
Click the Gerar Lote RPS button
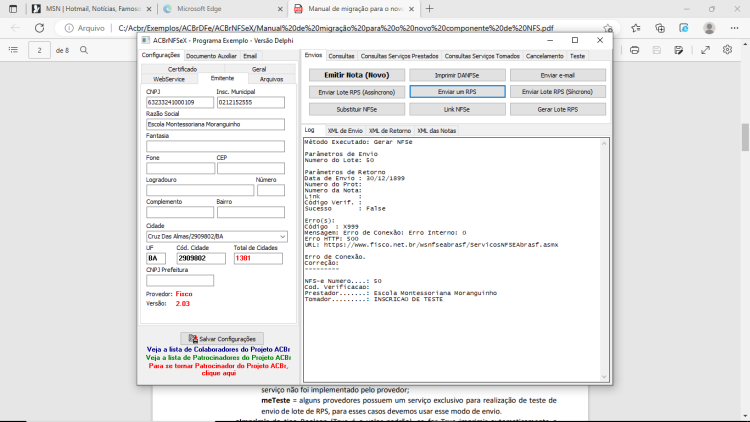click(558, 110)
